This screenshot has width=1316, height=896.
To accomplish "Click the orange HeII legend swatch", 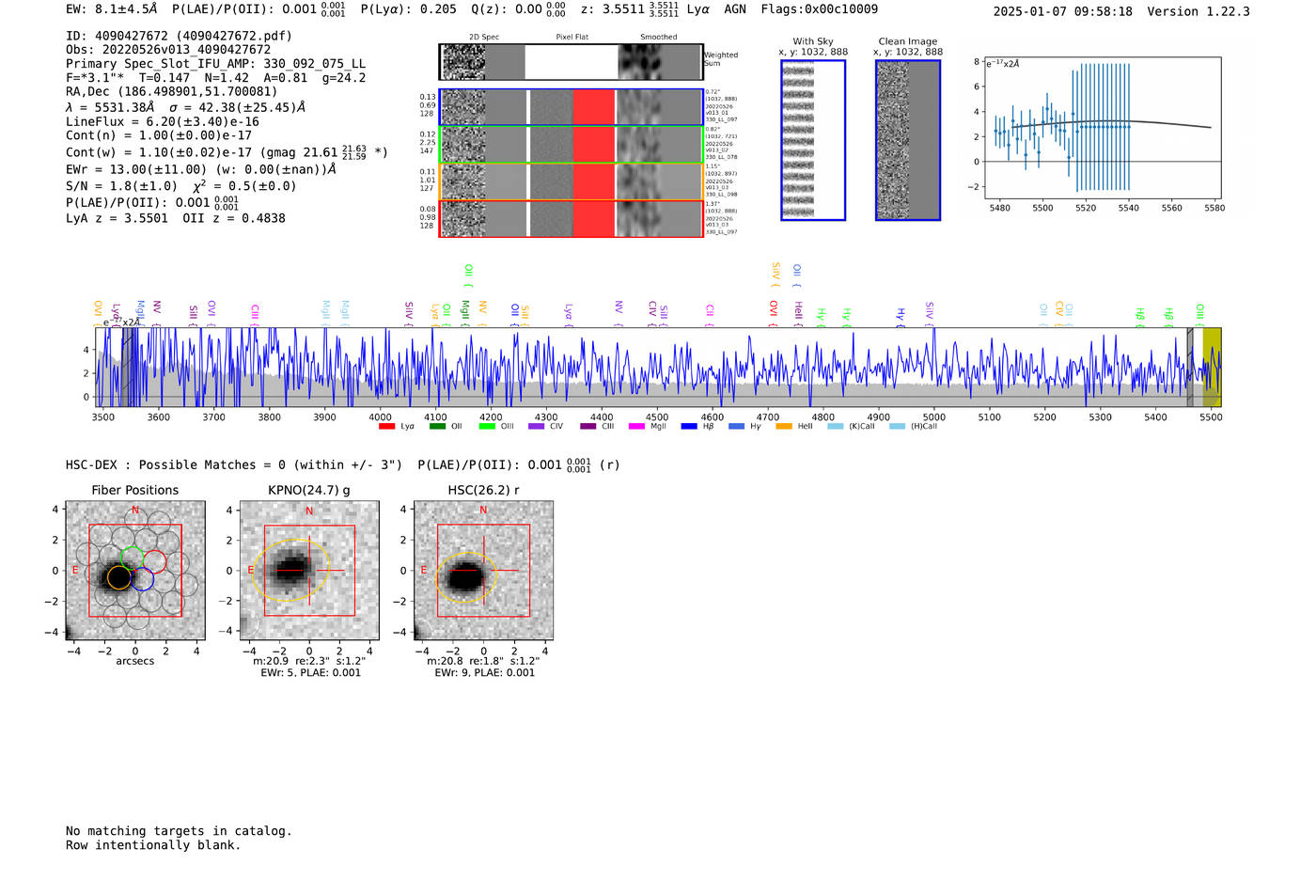I will click(784, 427).
